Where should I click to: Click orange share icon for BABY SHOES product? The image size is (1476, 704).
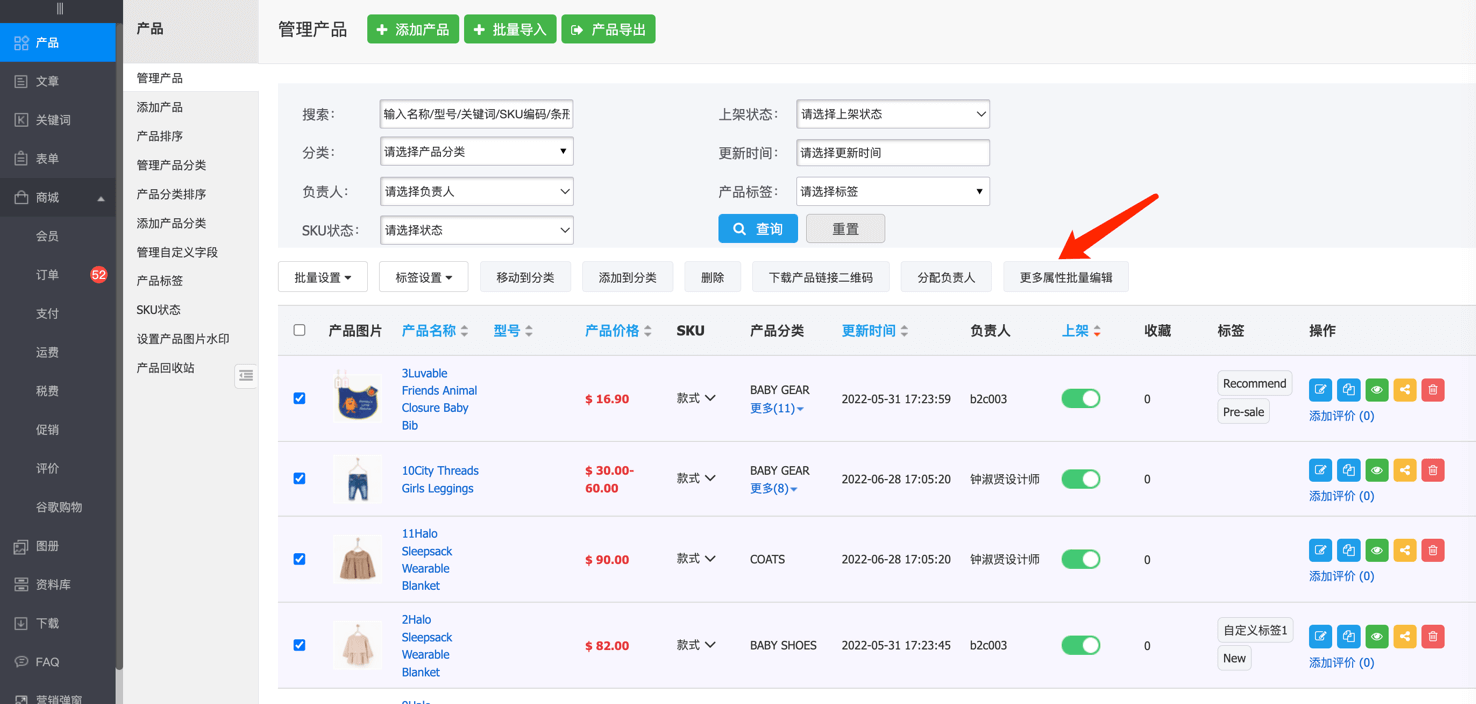[1404, 636]
